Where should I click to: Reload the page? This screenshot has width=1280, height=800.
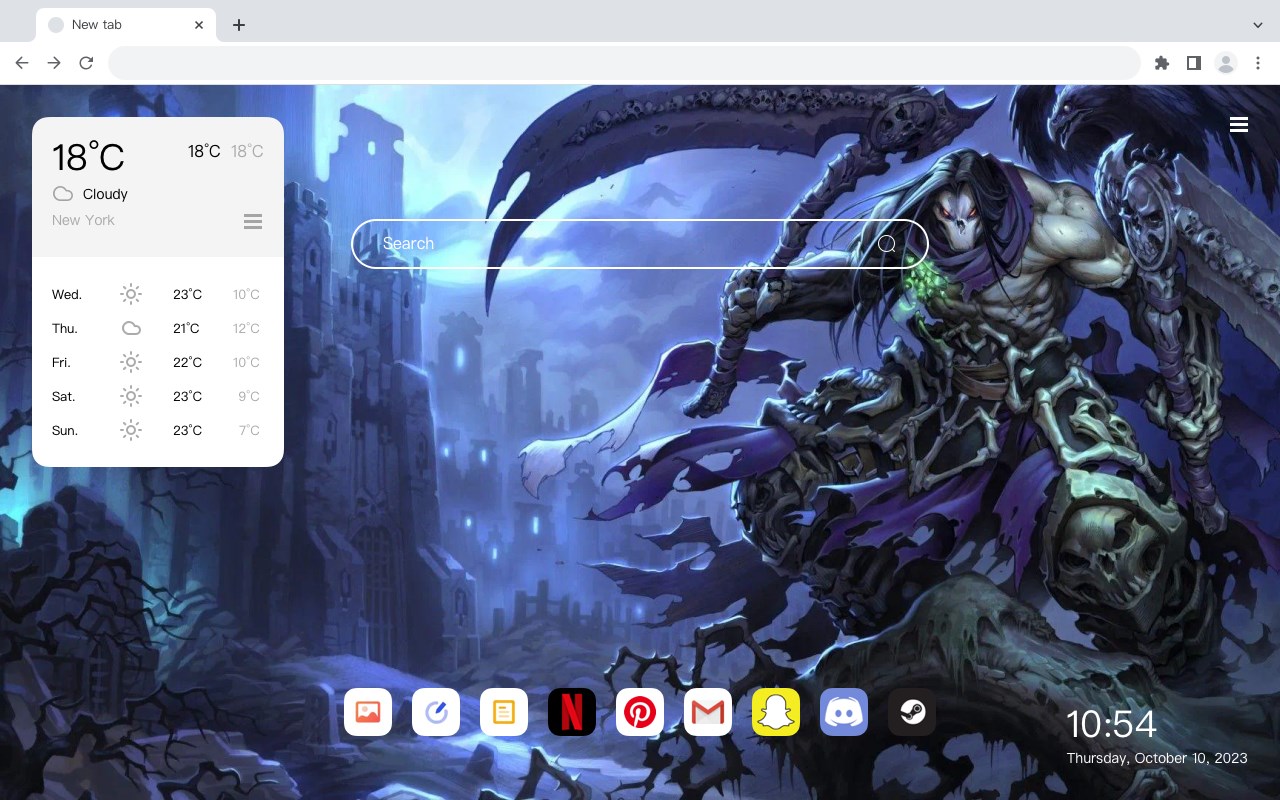86,63
